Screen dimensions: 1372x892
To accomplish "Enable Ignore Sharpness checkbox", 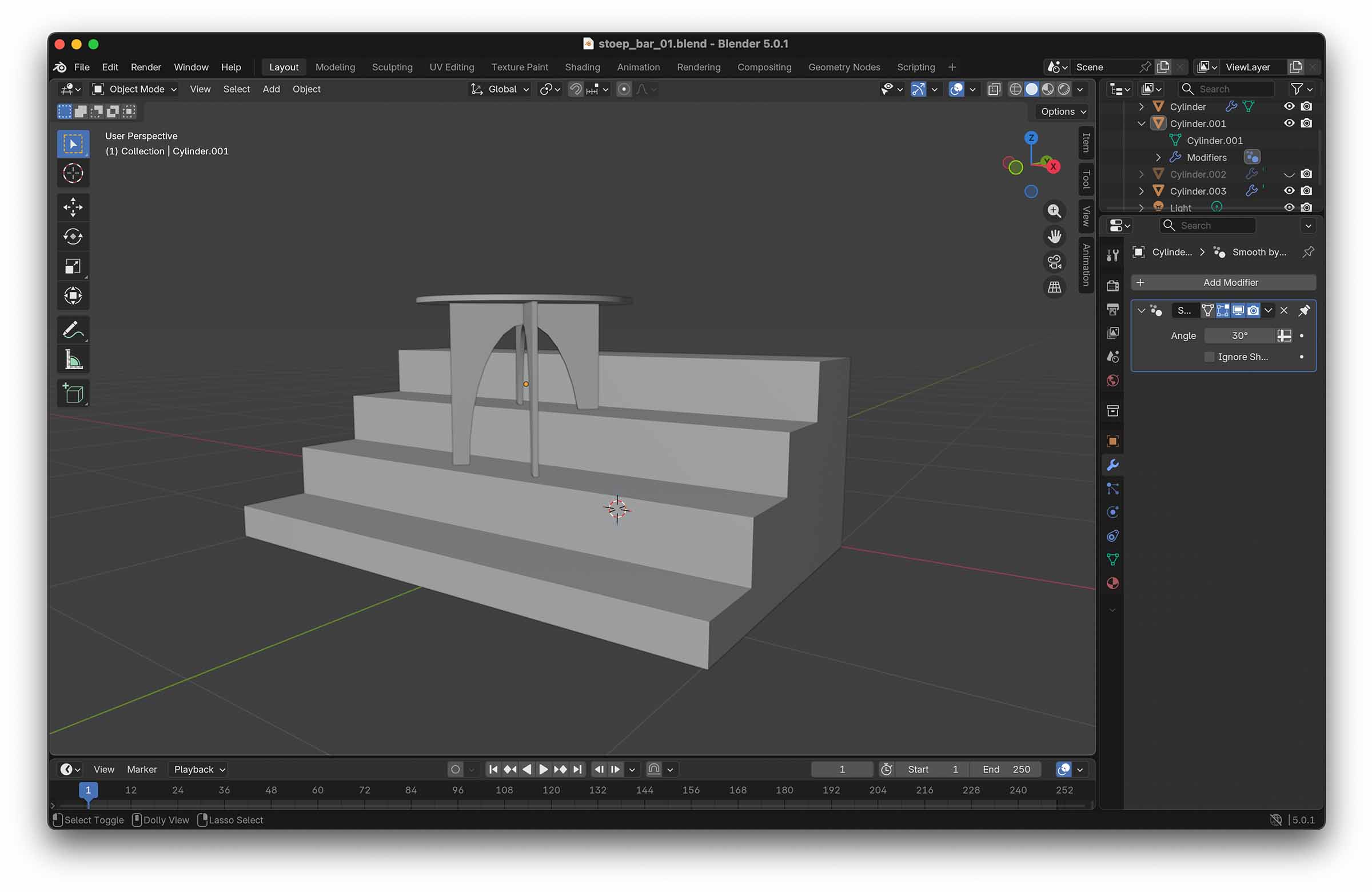I will [x=1210, y=357].
